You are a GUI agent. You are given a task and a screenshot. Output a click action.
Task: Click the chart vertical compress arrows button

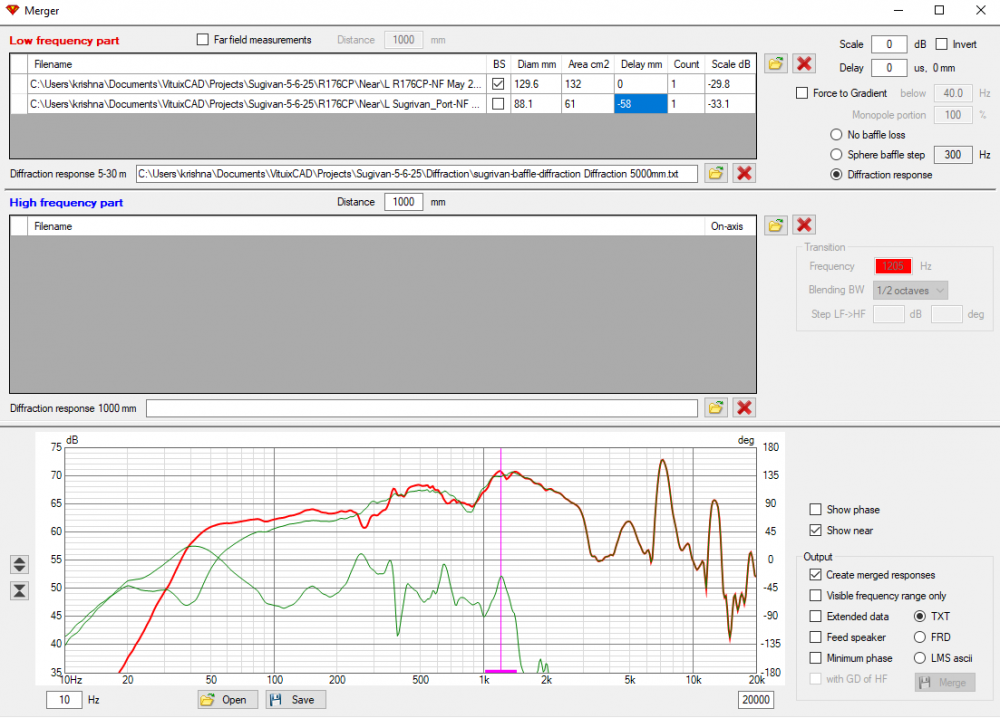[x=20, y=590]
